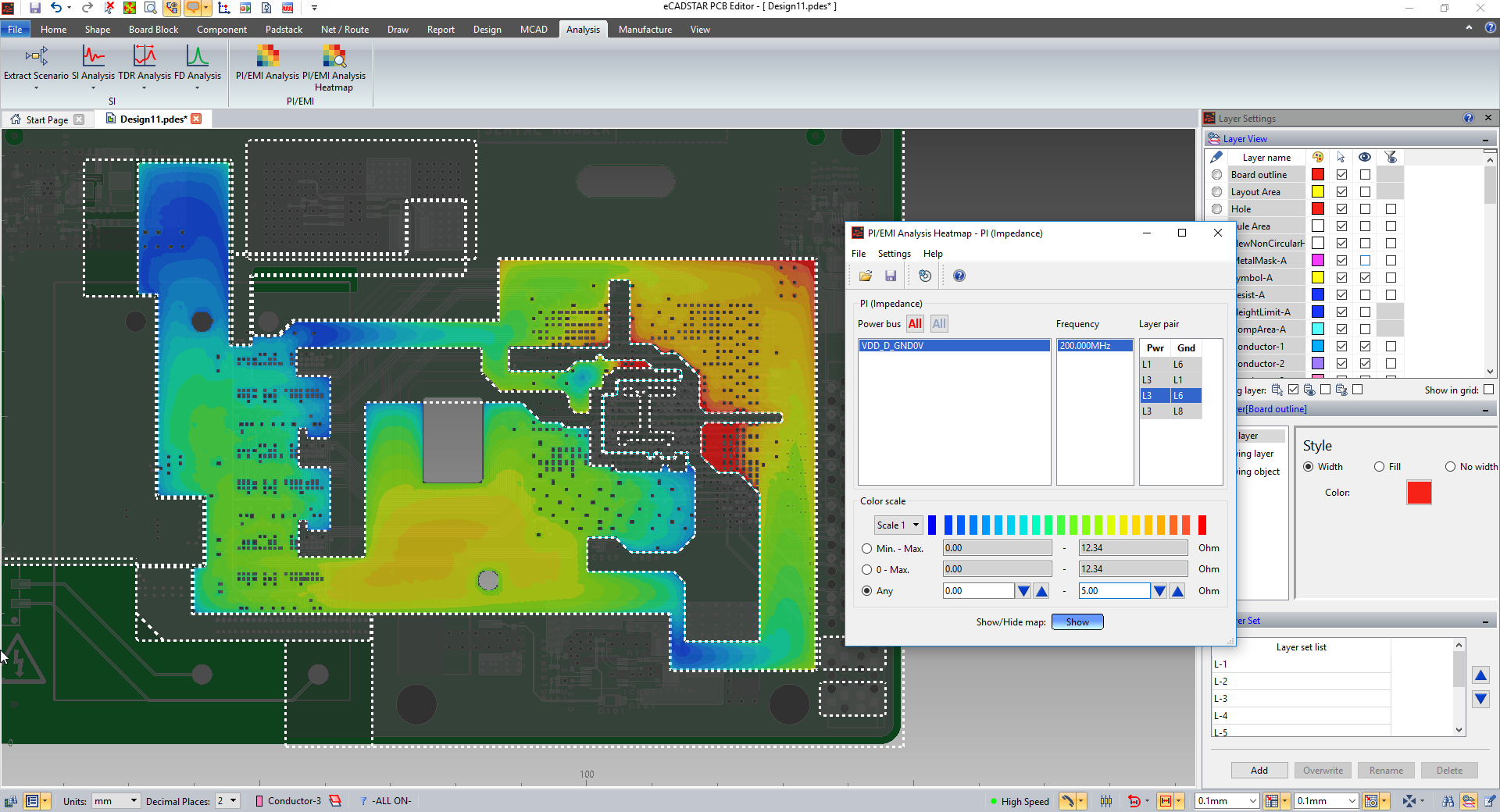Click the SI Analysis ribbon icon
Screen dimensions: 1500x812
tap(93, 57)
